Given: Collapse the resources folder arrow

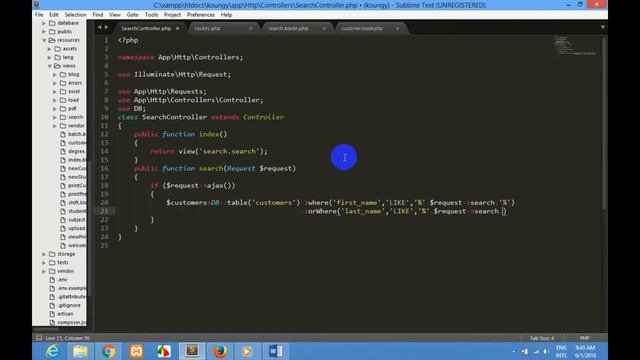Looking at the screenshot, I should (x=44, y=40).
